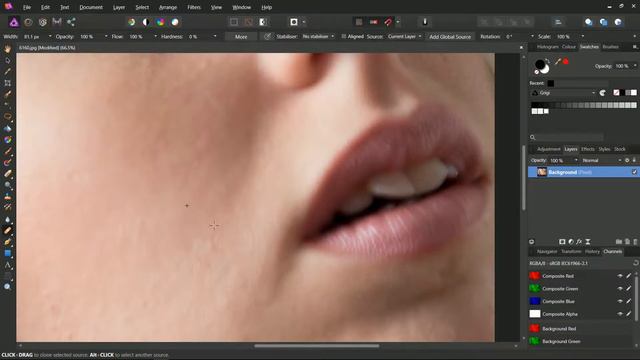Hide the Composite Green channel eye
This screenshot has height=360, width=640.
pyautogui.click(x=620, y=289)
